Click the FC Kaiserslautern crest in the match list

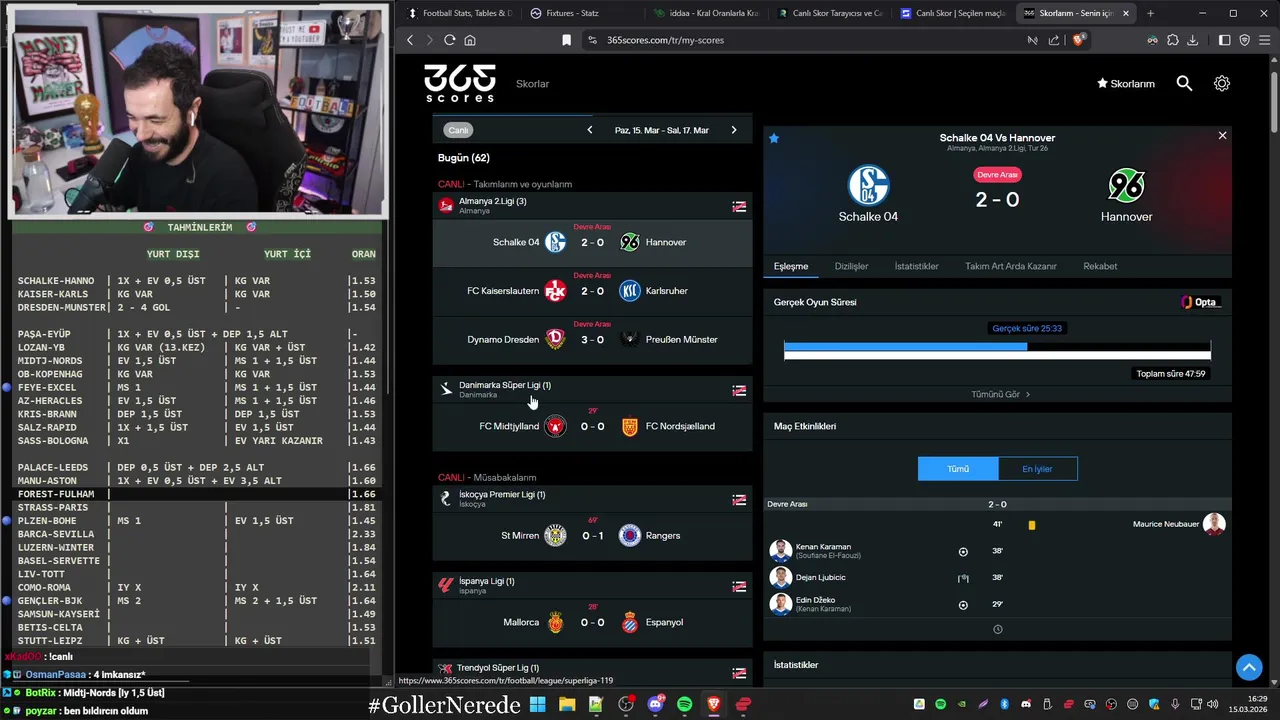(x=556, y=291)
